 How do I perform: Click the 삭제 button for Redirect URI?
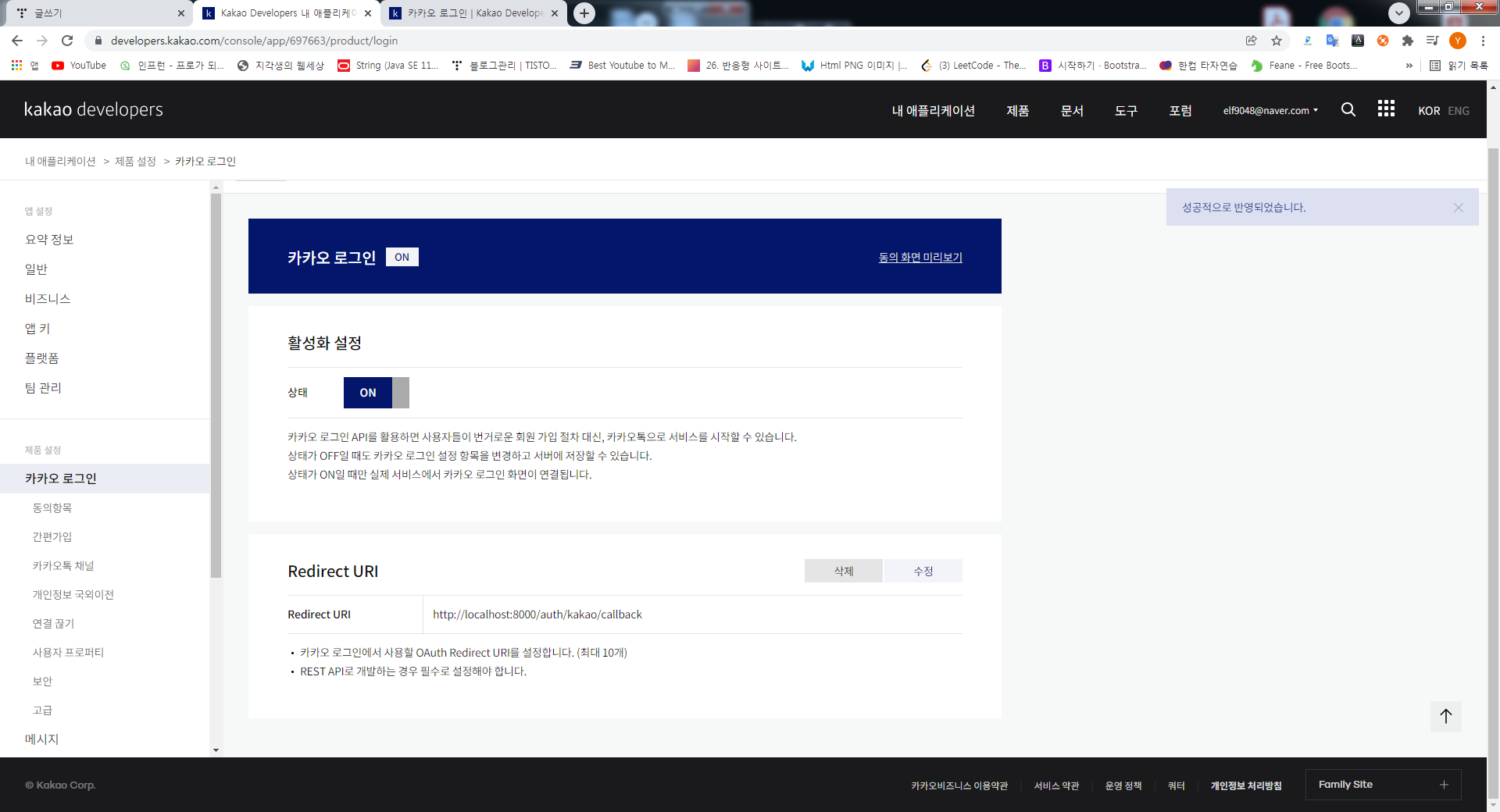click(x=844, y=571)
